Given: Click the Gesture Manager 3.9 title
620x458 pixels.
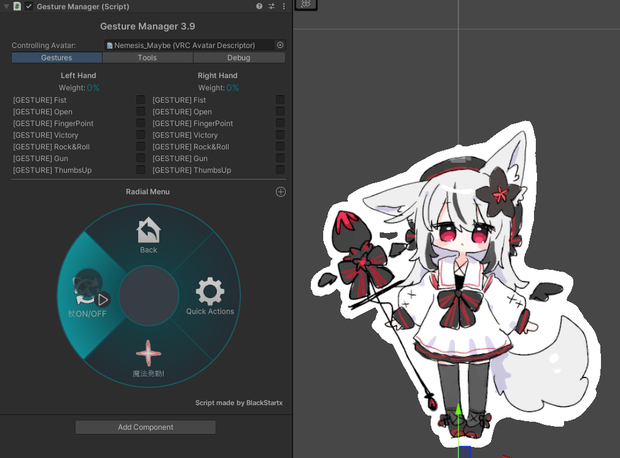Looking at the screenshot, I should (147, 26).
